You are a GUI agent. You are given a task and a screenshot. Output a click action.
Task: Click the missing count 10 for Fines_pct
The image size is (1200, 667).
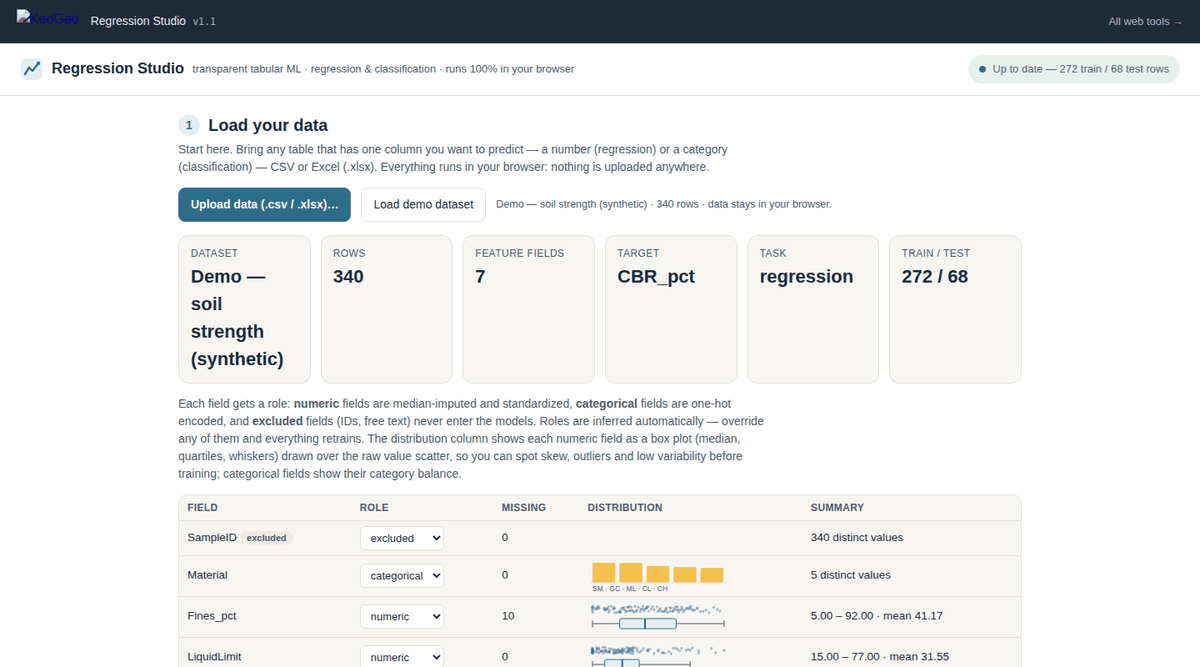(508, 616)
